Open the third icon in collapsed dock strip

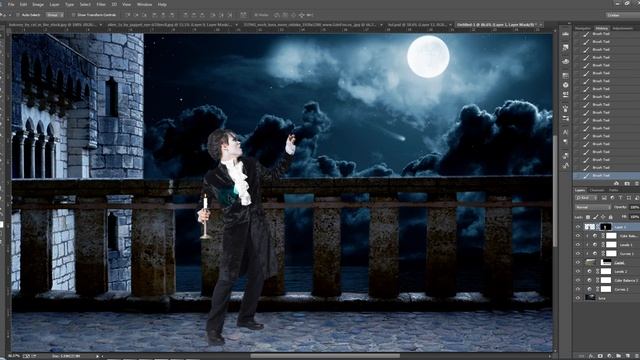(x=565, y=61)
